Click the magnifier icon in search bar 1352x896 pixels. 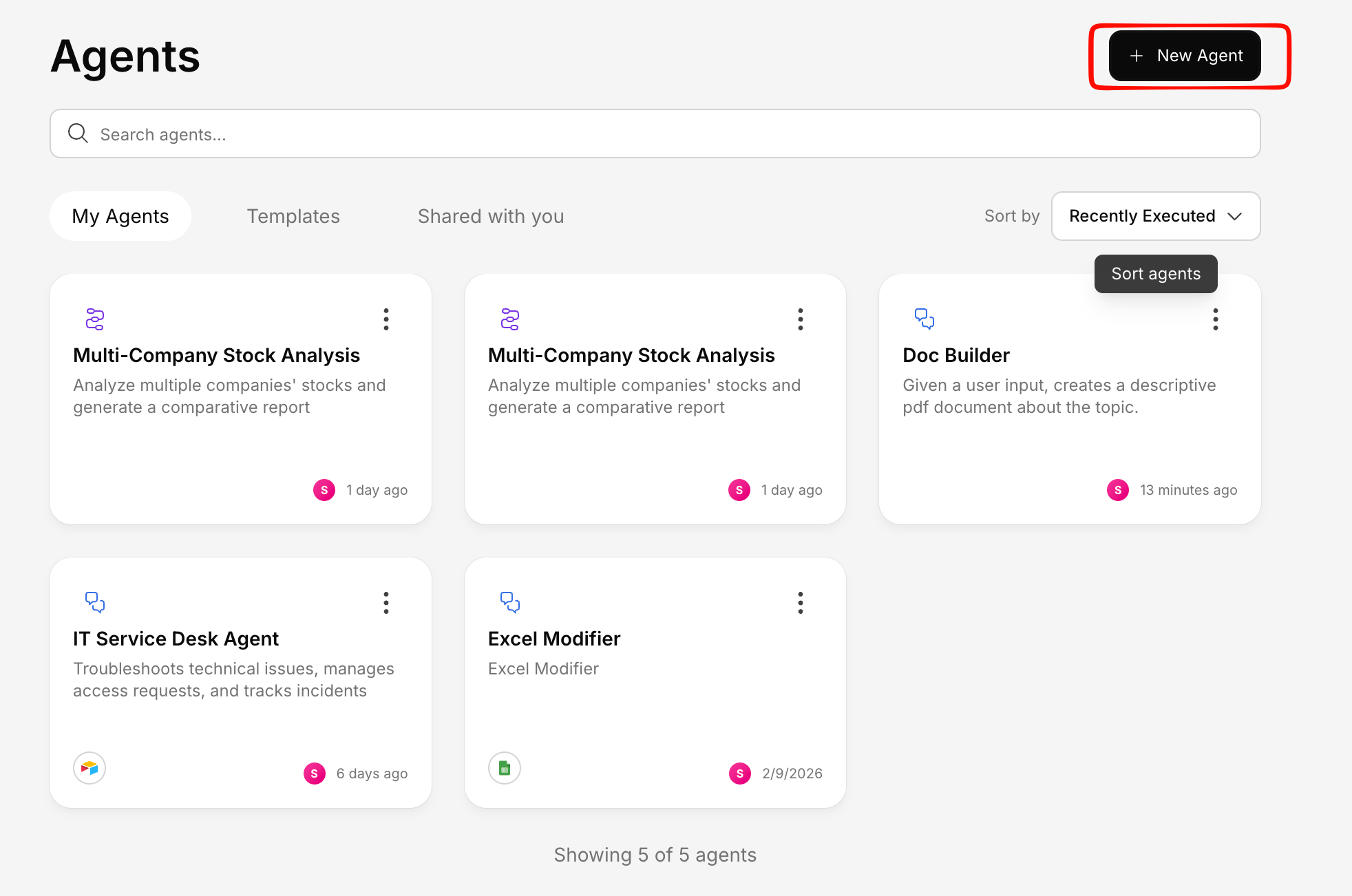click(x=78, y=134)
